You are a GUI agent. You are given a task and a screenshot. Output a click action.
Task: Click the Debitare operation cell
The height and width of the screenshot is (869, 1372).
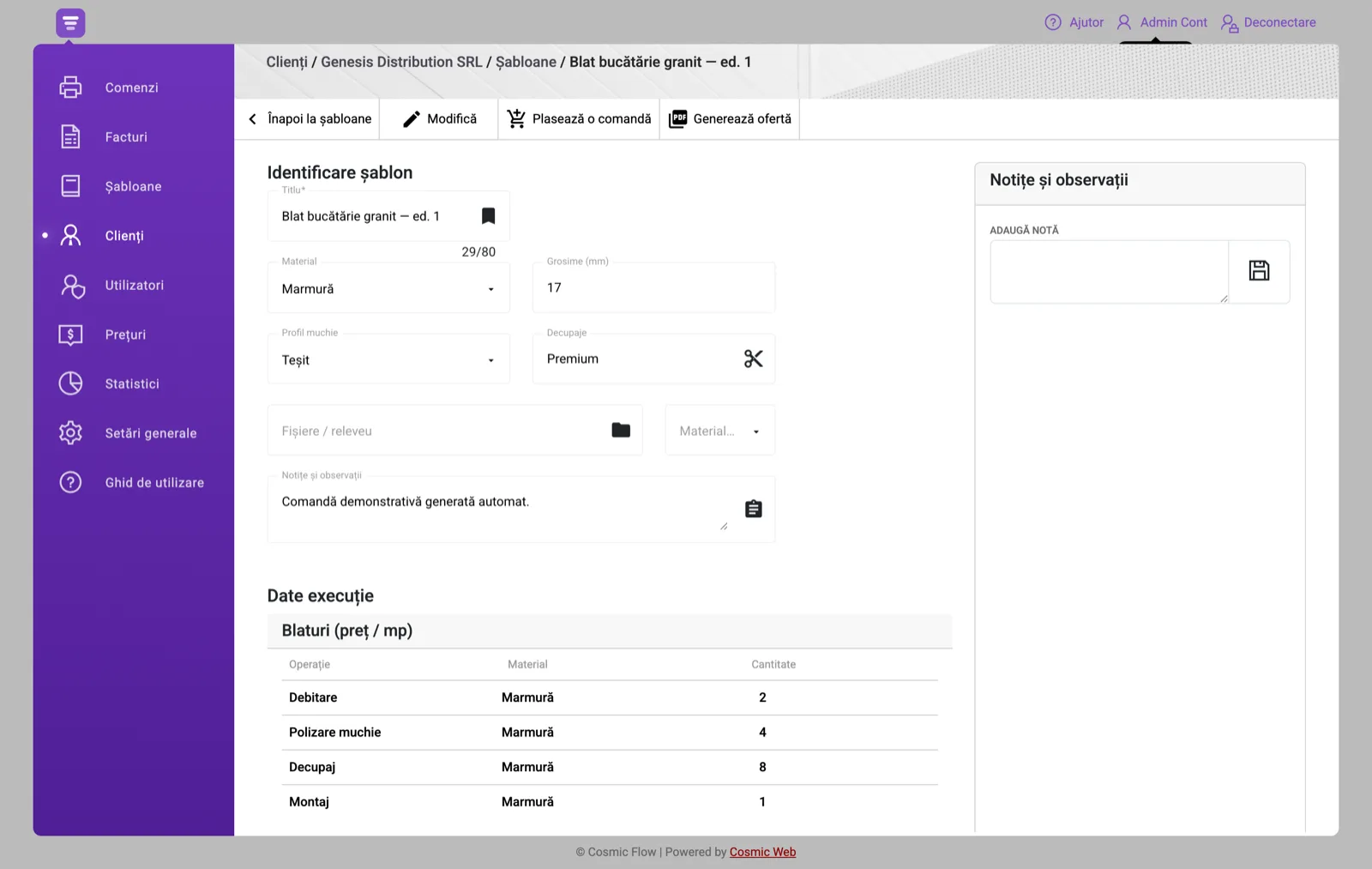point(313,697)
